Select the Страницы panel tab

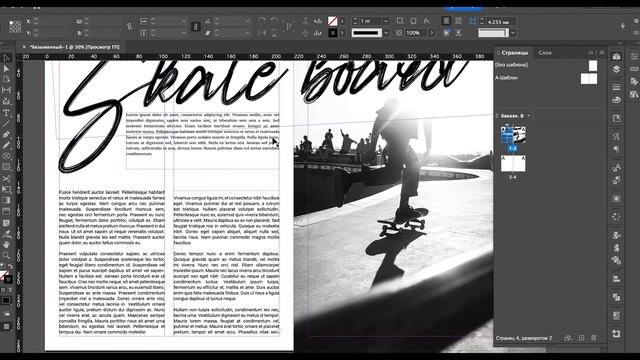515,53
